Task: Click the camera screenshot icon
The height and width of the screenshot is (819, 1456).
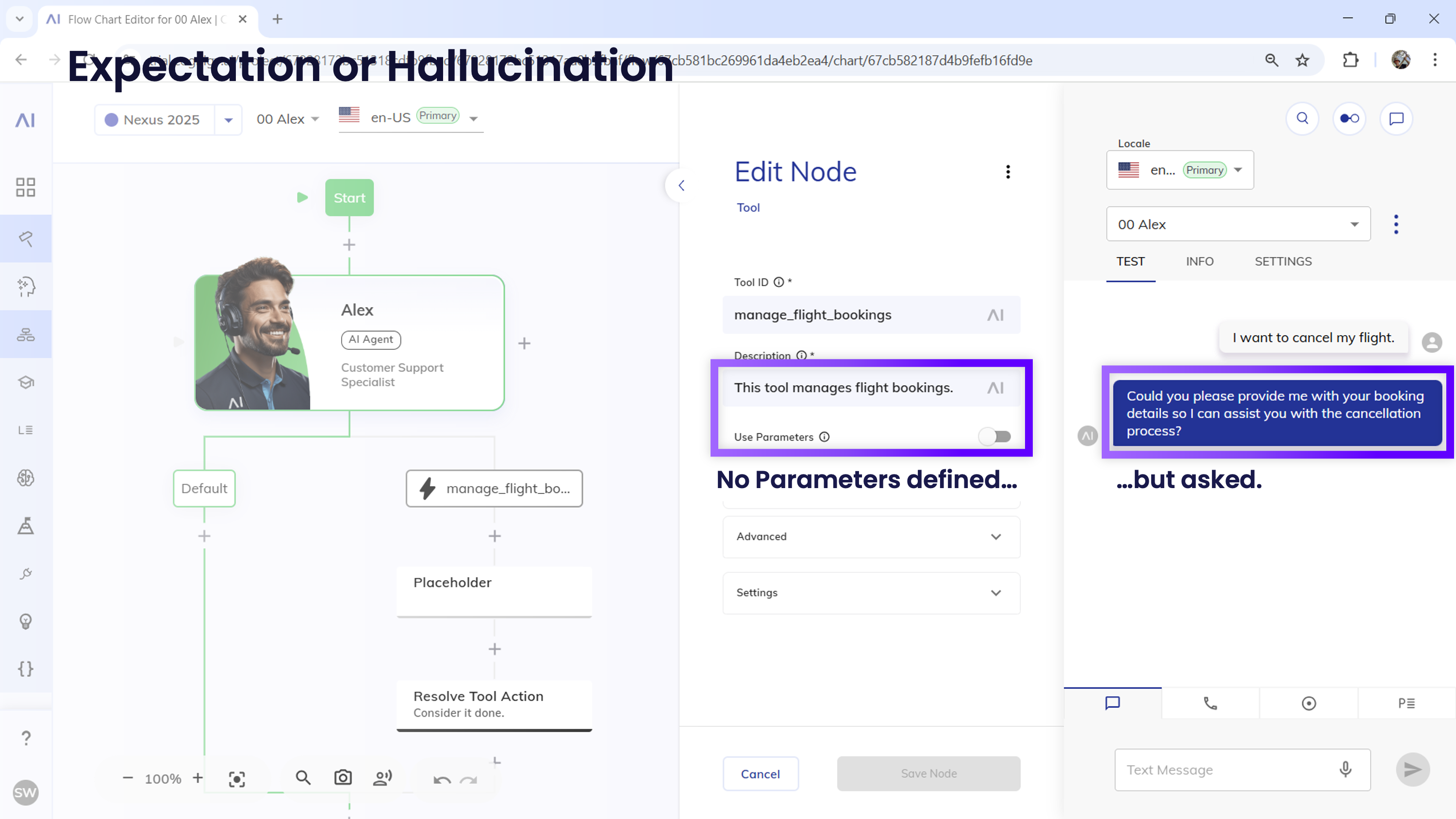Action: pyautogui.click(x=343, y=778)
